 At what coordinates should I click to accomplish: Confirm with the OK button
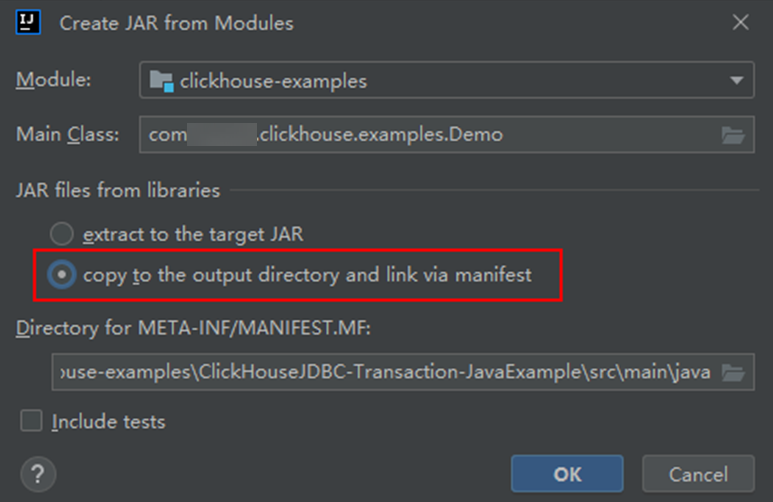(x=567, y=474)
